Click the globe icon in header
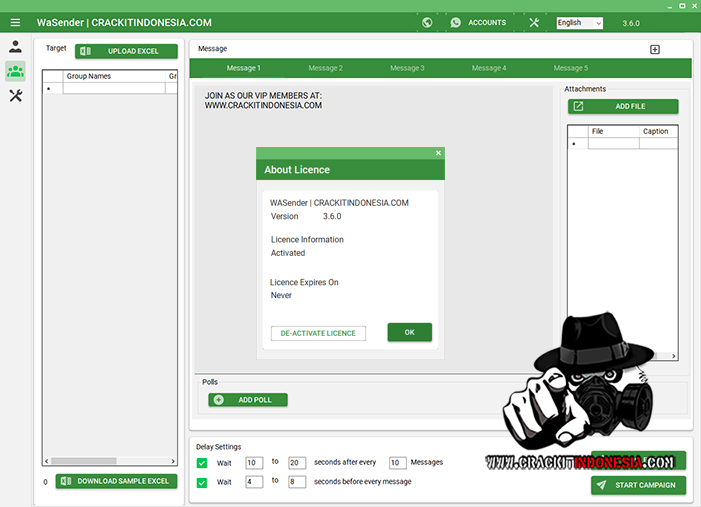Viewport: 701px width, 507px height. tap(427, 23)
